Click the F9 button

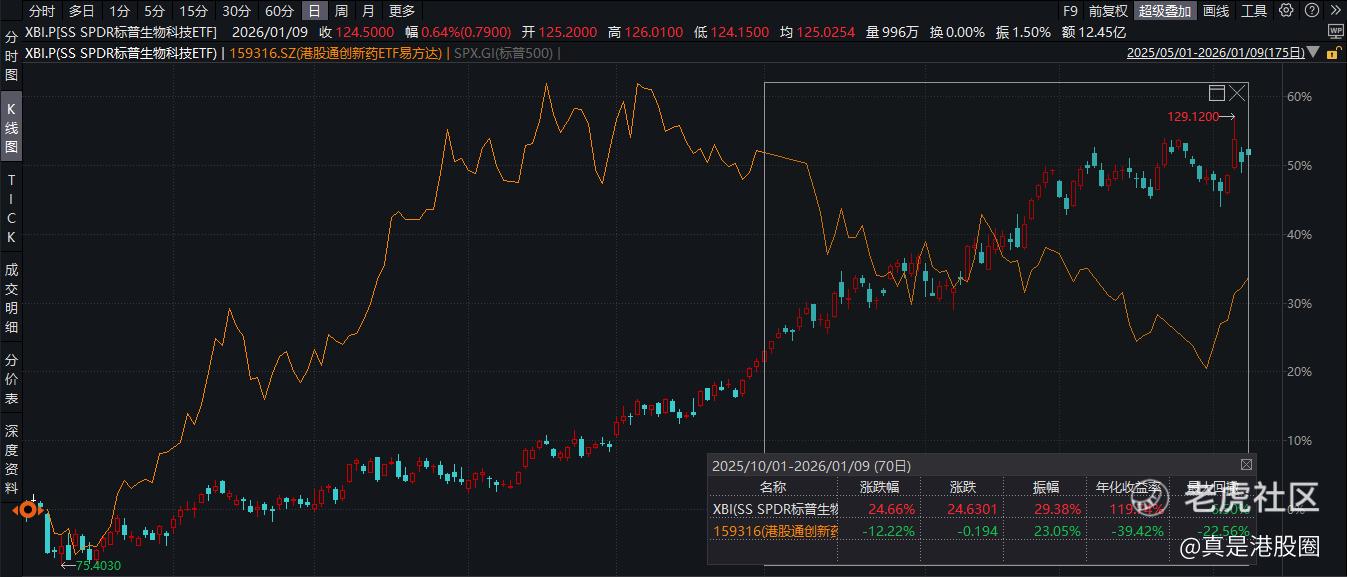[1070, 11]
